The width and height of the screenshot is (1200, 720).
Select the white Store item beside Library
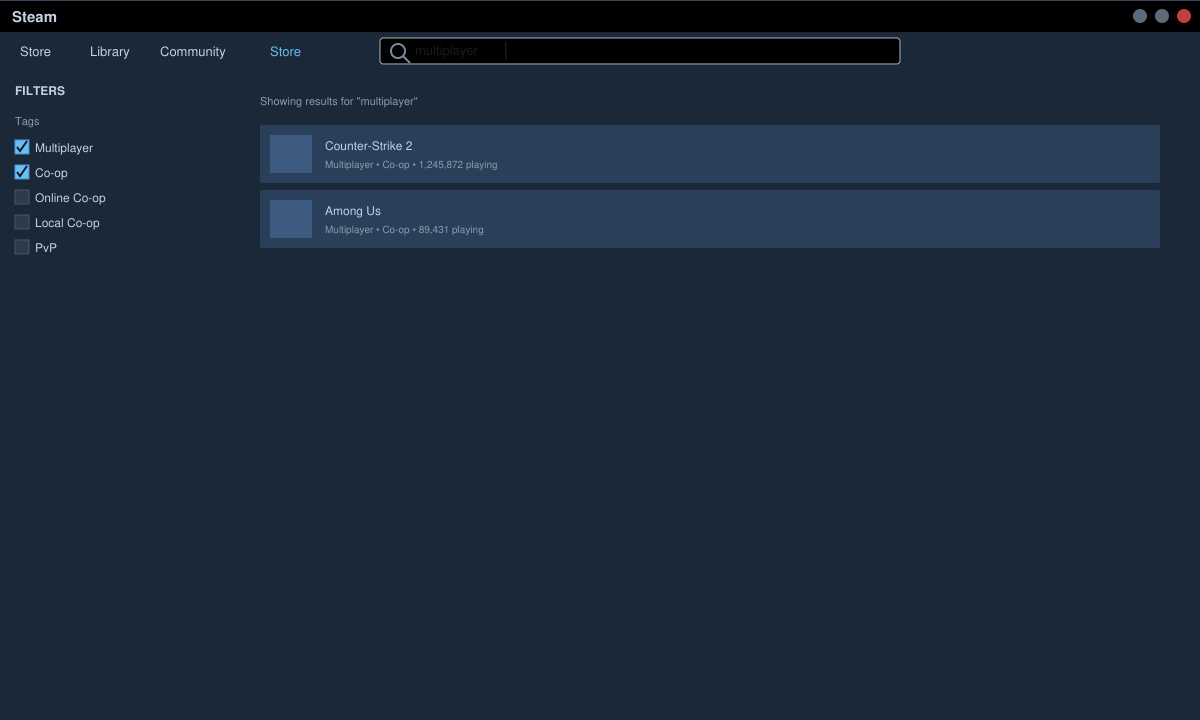[35, 52]
